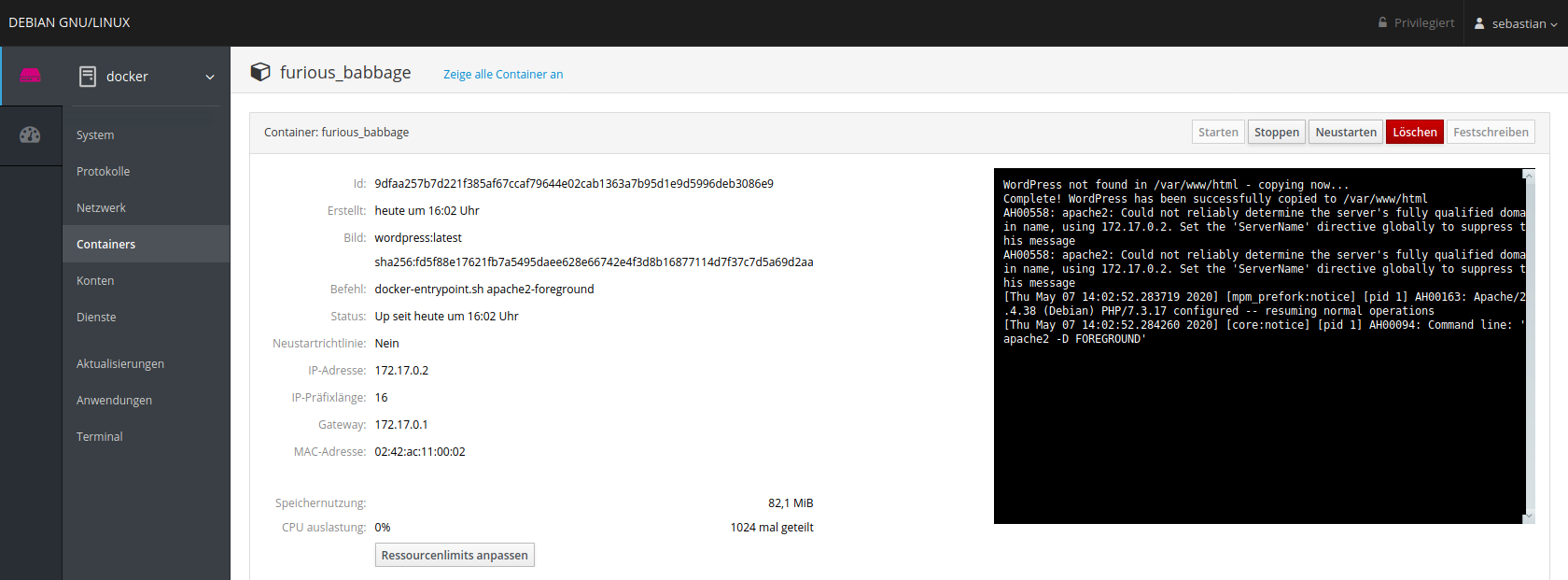Click the Up seit heute status text

[446, 316]
